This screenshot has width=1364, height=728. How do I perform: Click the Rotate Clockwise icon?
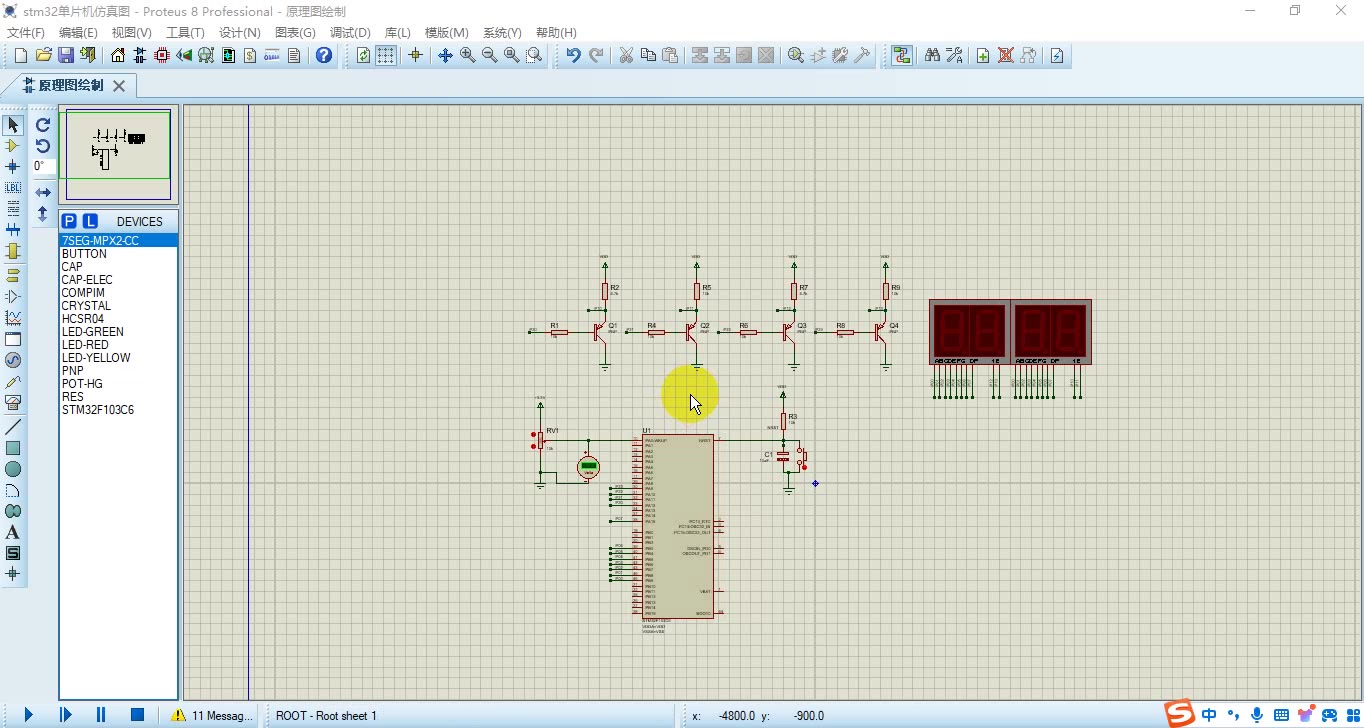coord(43,125)
